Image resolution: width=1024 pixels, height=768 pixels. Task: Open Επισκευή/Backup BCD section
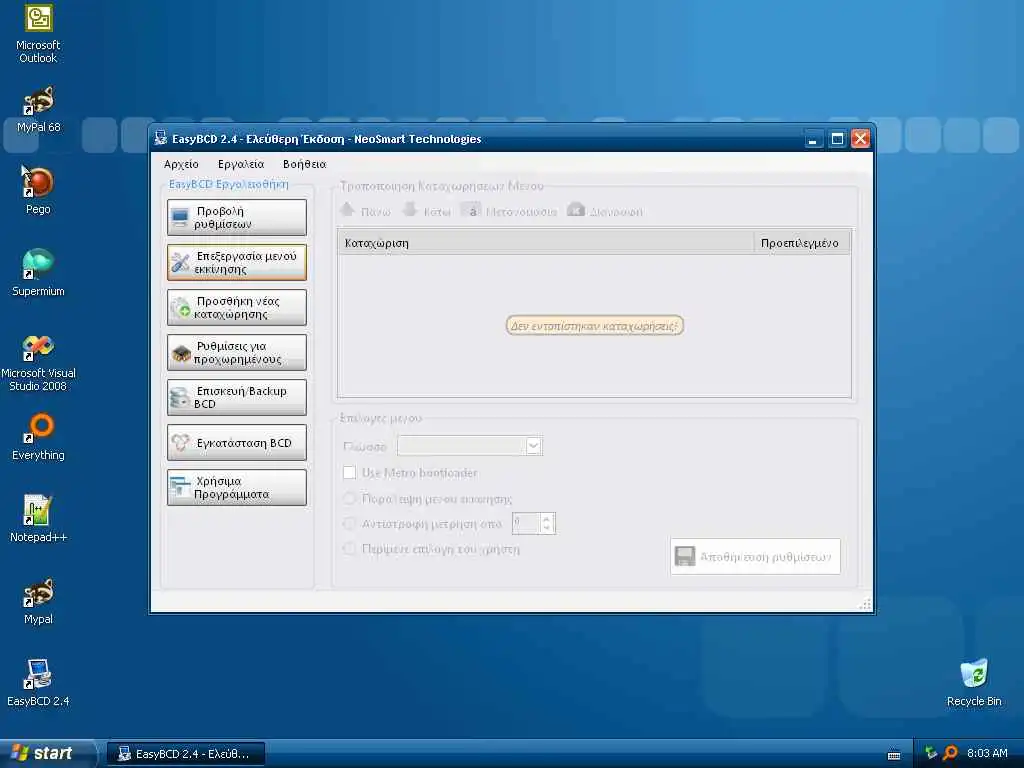point(236,397)
